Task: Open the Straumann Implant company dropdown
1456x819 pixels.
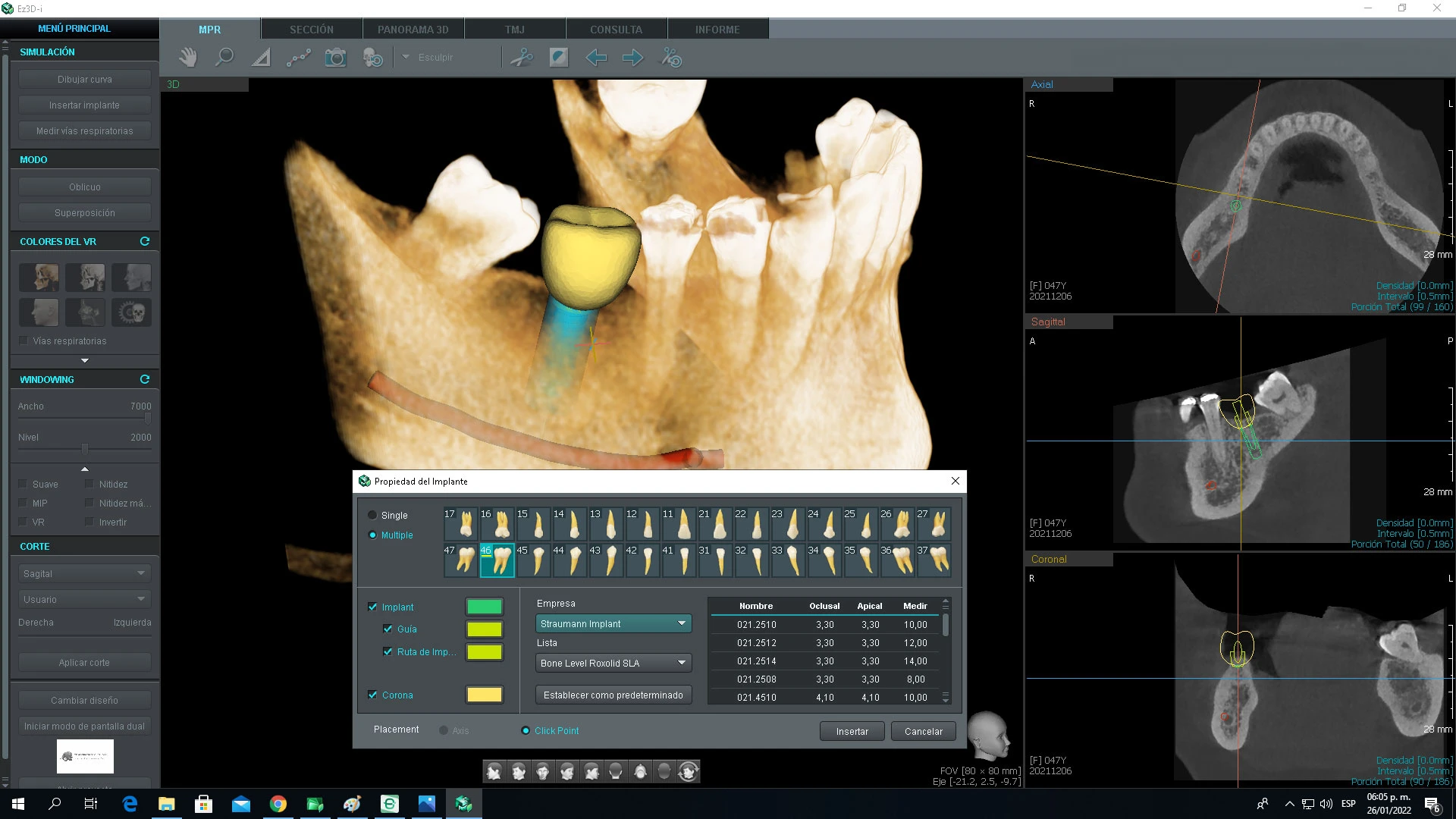Action: (613, 623)
